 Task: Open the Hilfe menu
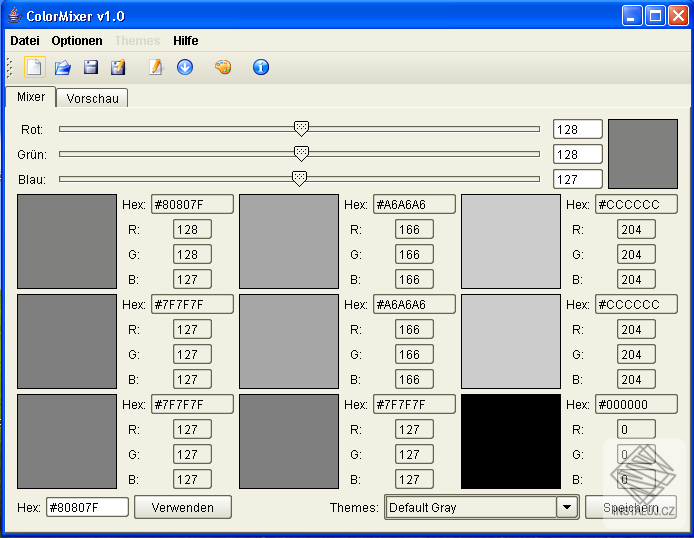185,41
